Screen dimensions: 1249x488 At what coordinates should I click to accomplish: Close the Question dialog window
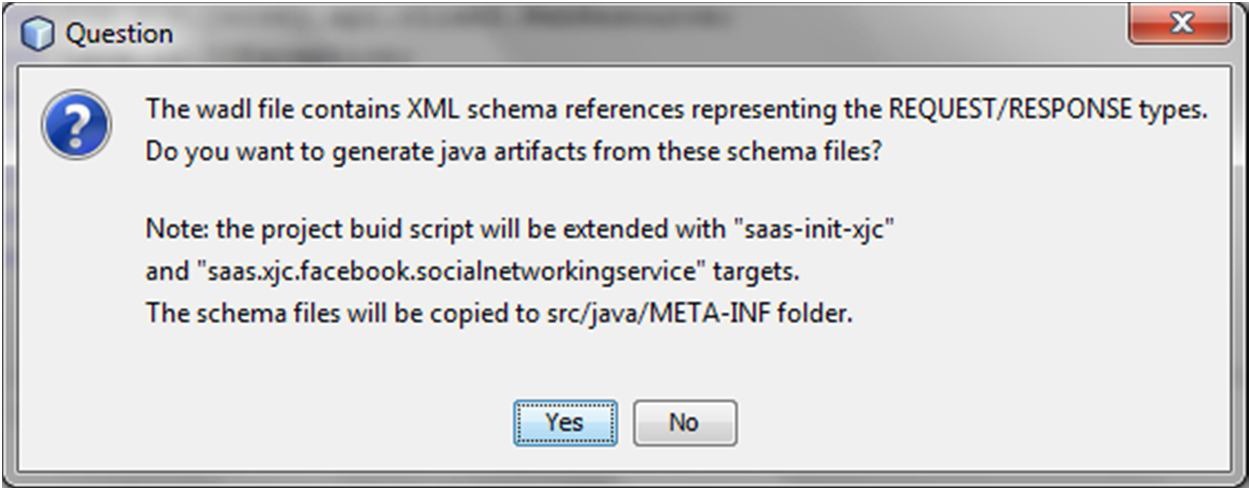pyautogui.click(x=1181, y=24)
